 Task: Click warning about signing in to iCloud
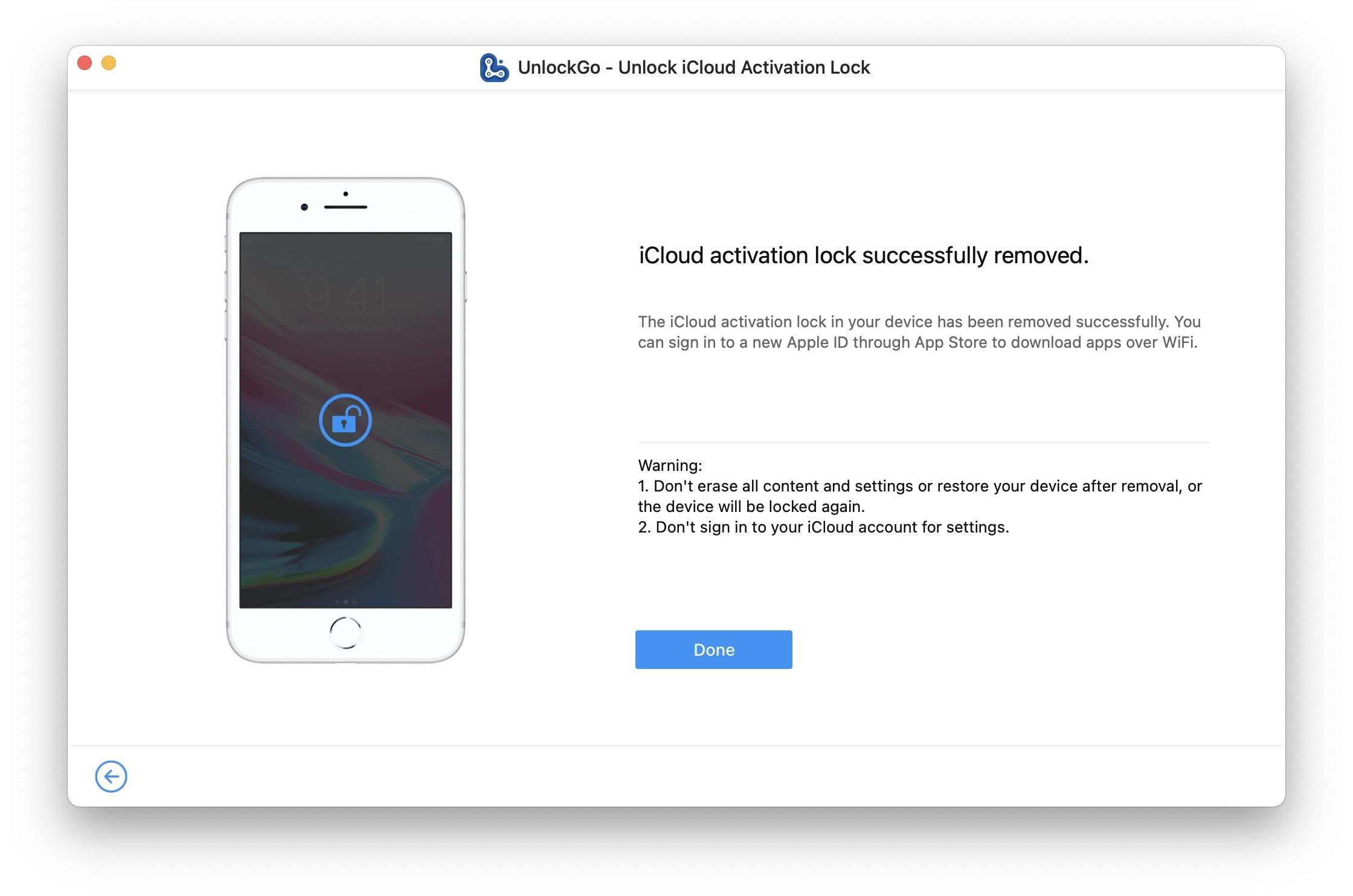click(823, 527)
